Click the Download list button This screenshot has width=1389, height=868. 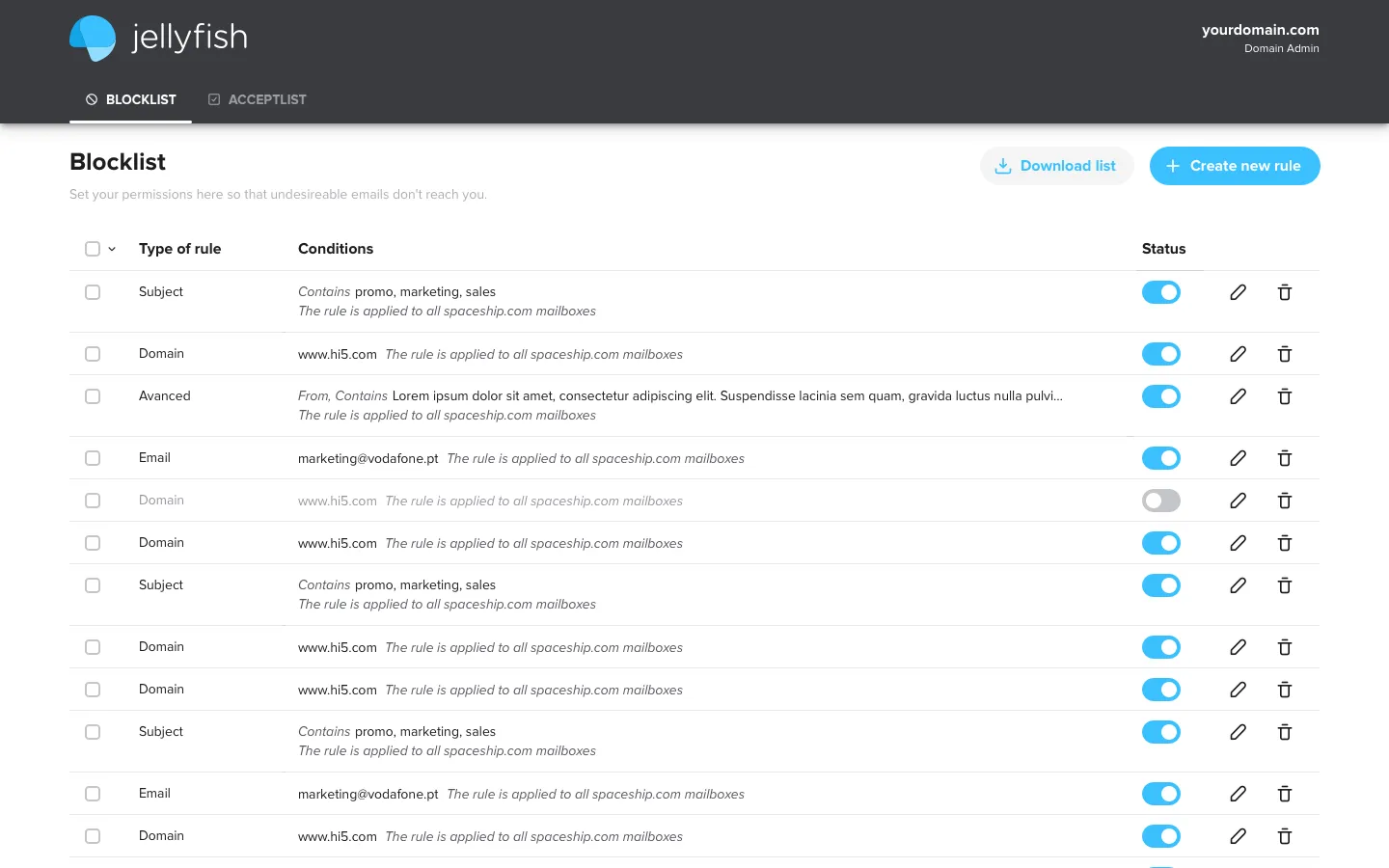pos(1056,166)
